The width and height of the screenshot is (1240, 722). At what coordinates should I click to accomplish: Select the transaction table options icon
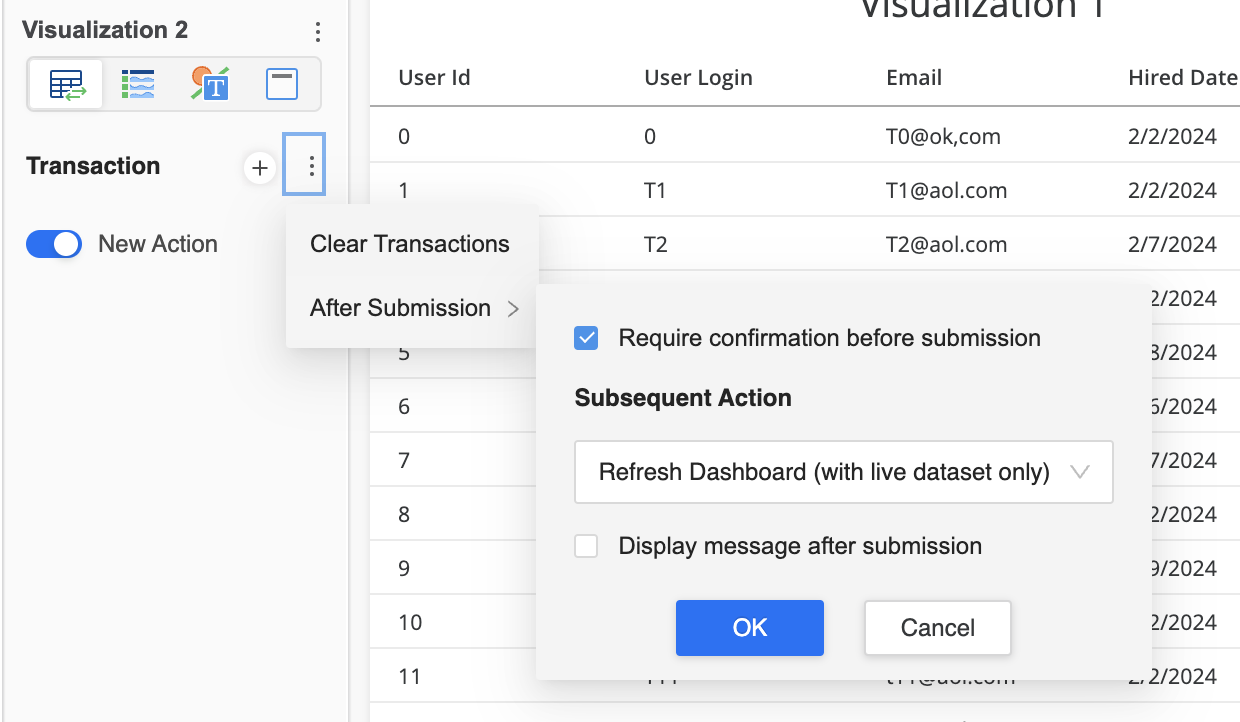(x=66, y=85)
